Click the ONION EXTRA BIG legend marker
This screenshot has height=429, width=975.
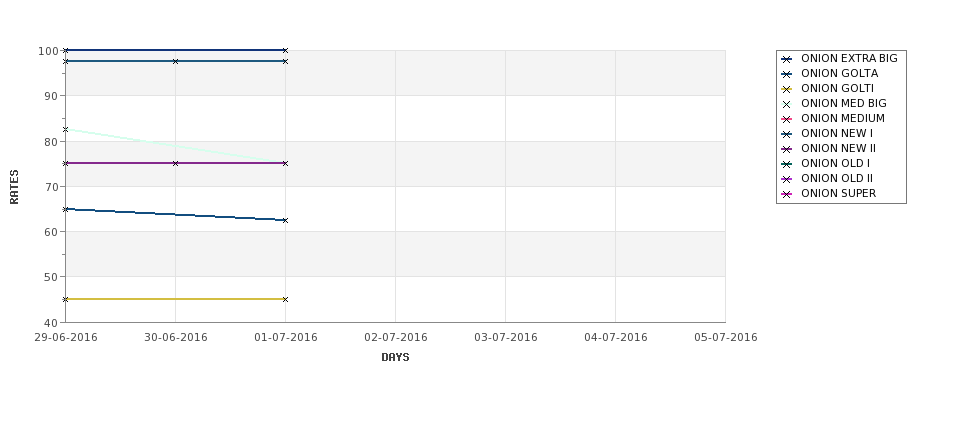point(786,59)
